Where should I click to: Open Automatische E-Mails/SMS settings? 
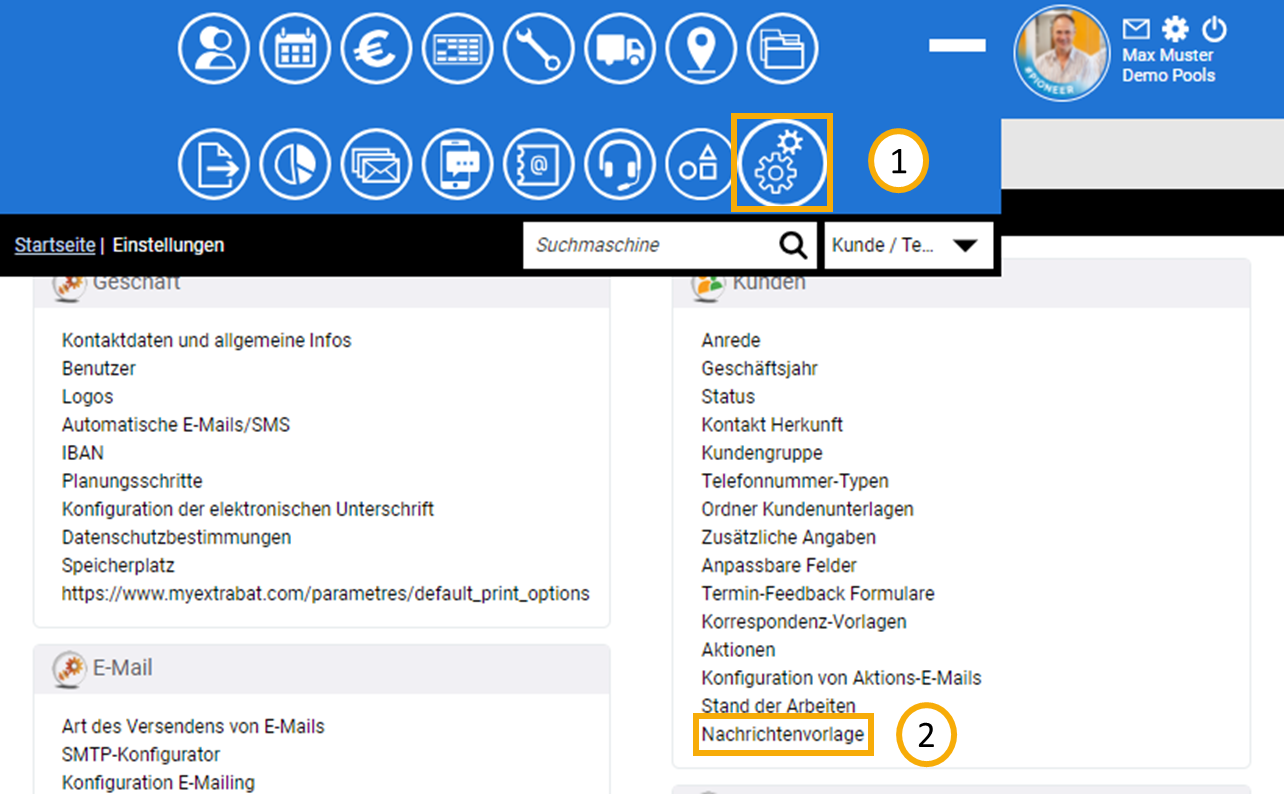(176, 425)
